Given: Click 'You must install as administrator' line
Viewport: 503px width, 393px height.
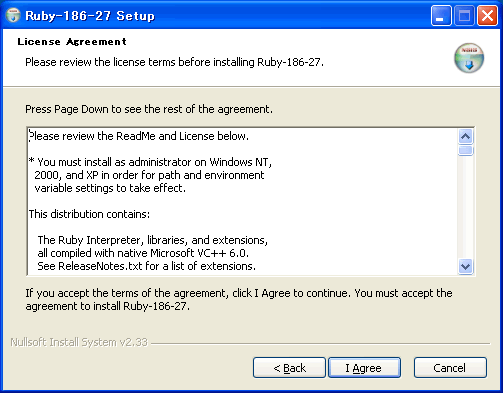Looking at the screenshot, I should [150, 162].
